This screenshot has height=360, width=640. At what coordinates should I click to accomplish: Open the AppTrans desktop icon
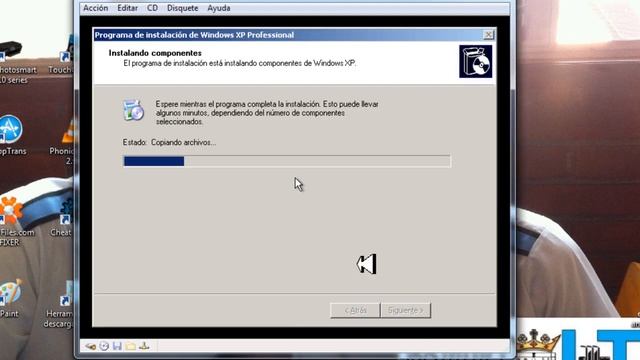point(11,136)
